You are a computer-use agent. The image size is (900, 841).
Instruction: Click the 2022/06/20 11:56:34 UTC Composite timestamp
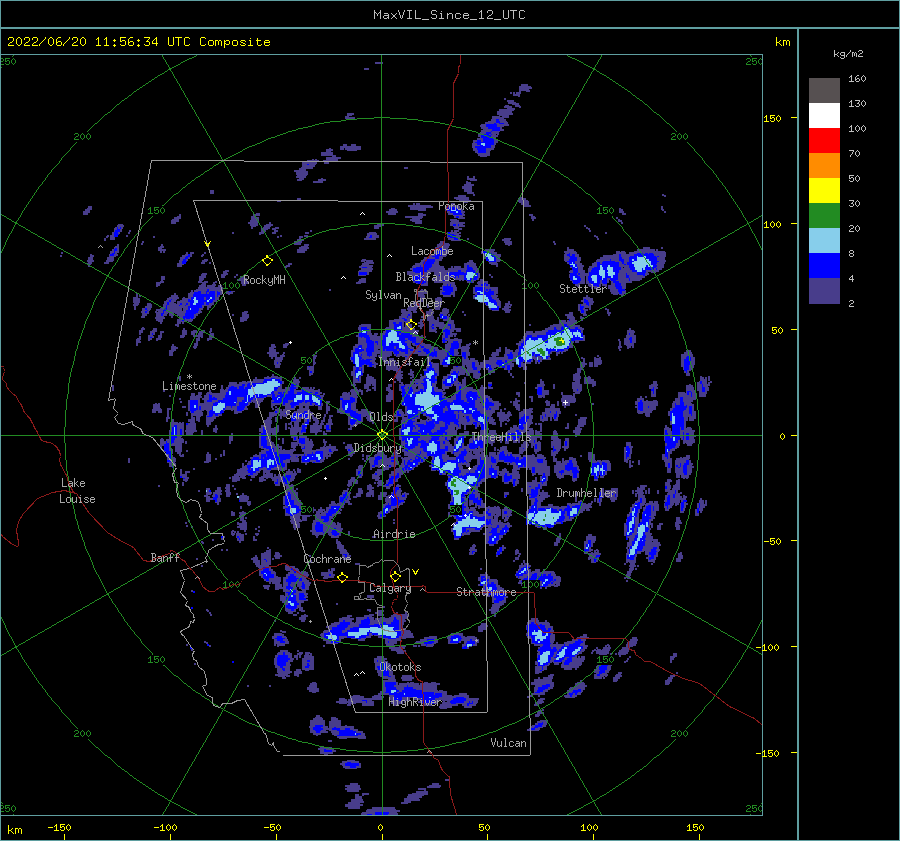click(138, 42)
